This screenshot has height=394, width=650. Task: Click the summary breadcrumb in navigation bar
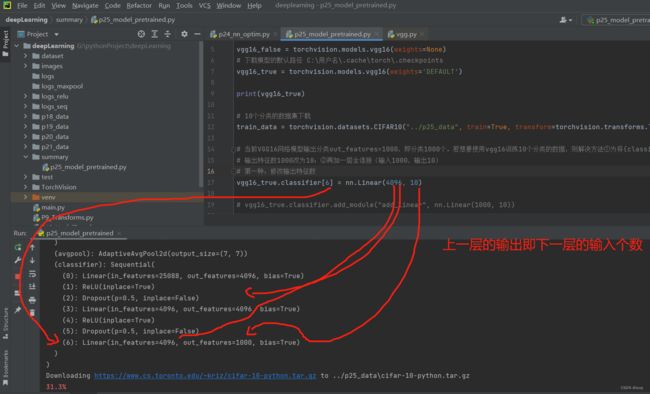point(69,19)
